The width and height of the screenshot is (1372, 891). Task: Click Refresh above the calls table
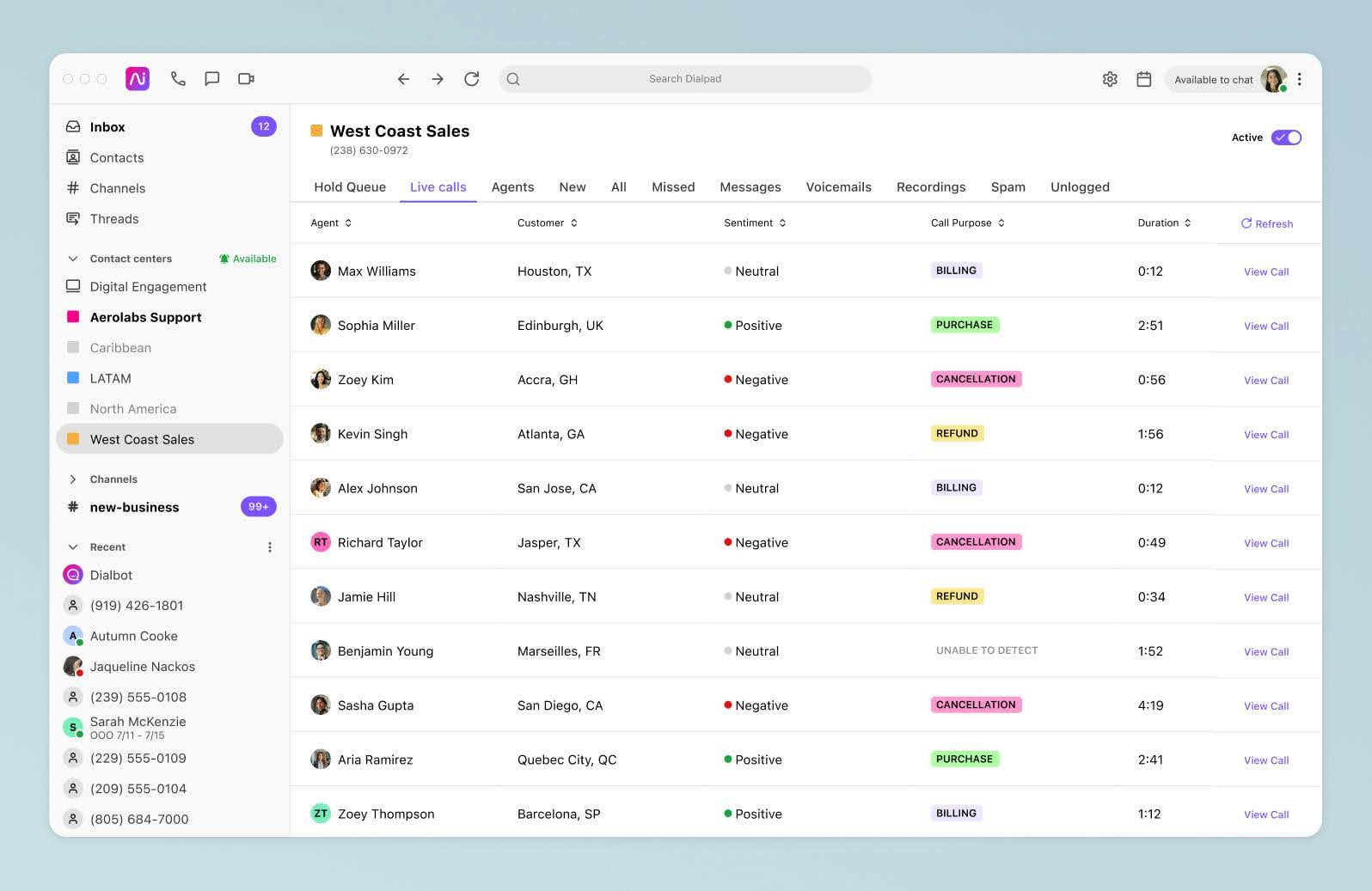pyautogui.click(x=1266, y=223)
